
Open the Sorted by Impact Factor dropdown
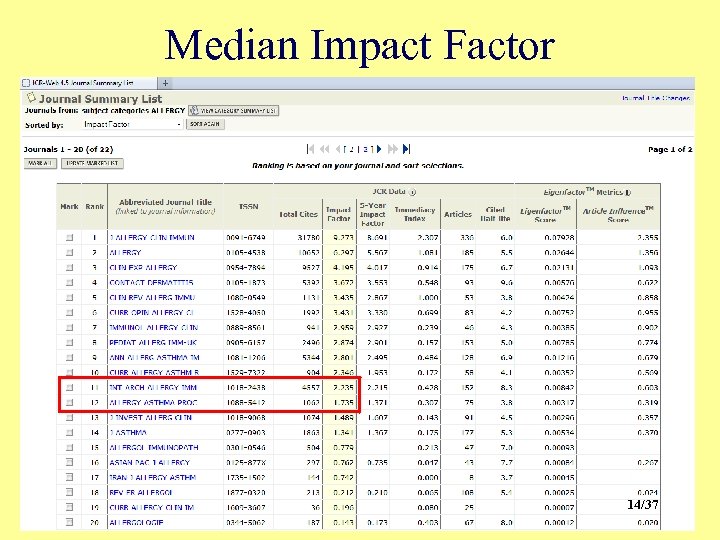point(132,124)
